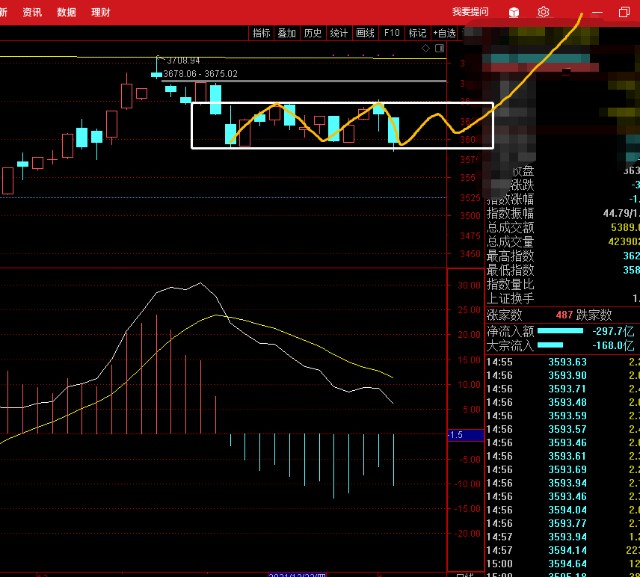Viewport: 640px width, 577px height.
Task: Click the 历史 history toolbar button
Action: click(x=313, y=33)
